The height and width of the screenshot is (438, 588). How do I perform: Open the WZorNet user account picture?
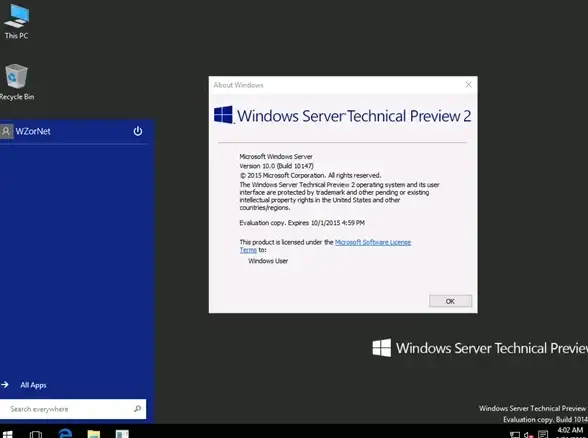pyautogui.click(x=6, y=131)
